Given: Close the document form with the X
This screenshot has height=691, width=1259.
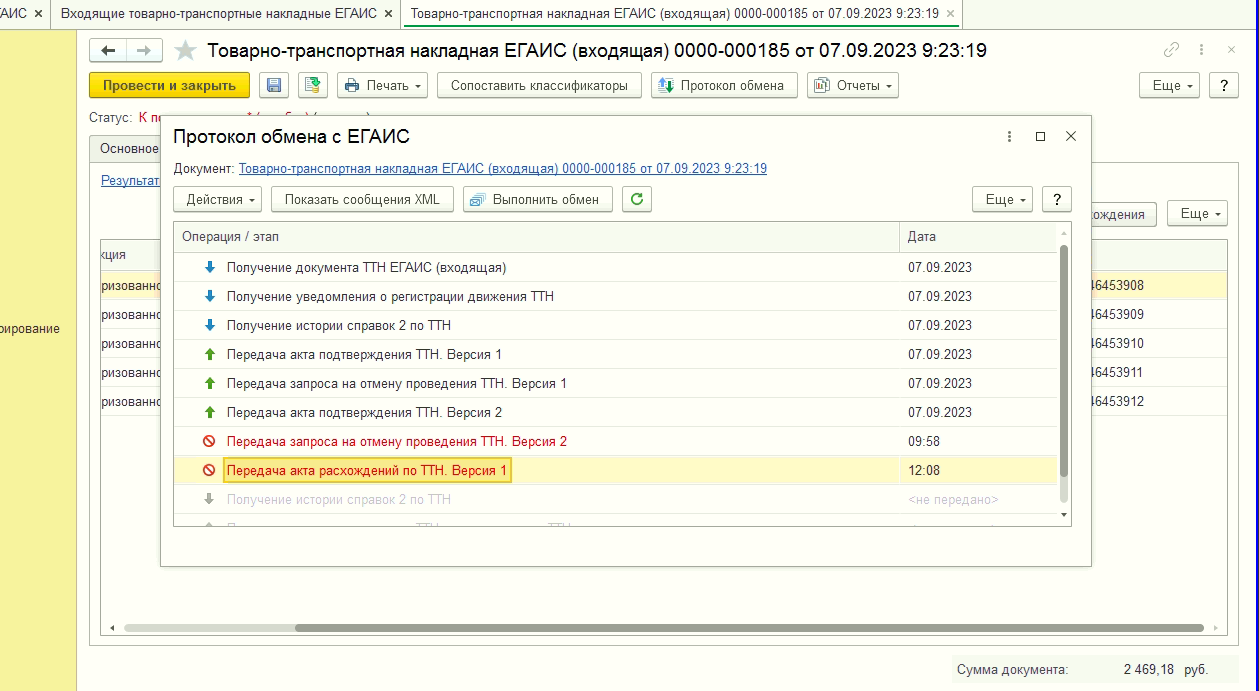Looking at the screenshot, I should tap(1231, 50).
